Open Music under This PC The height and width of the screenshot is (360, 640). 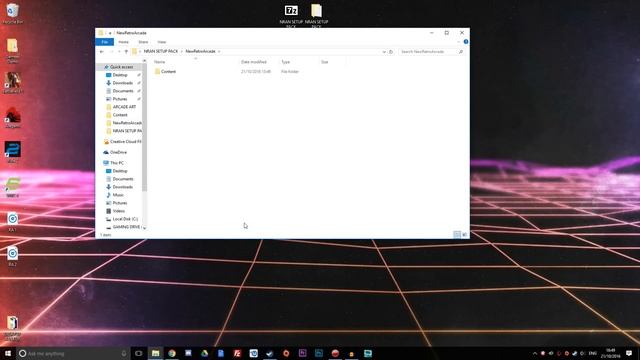118,195
